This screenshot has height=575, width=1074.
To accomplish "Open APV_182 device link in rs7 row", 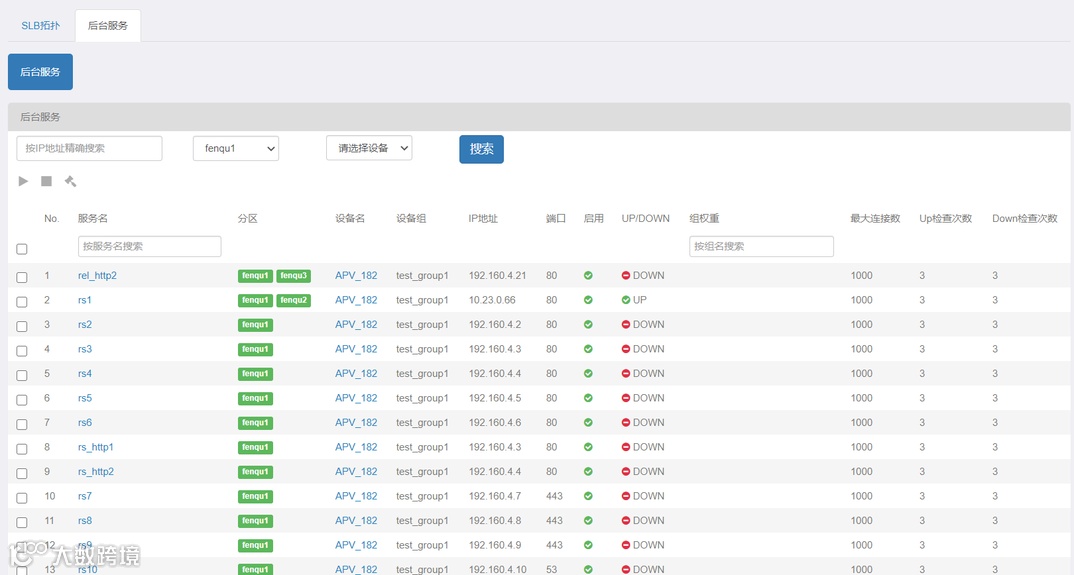I will pyautogui.click(x=356, y=496).
